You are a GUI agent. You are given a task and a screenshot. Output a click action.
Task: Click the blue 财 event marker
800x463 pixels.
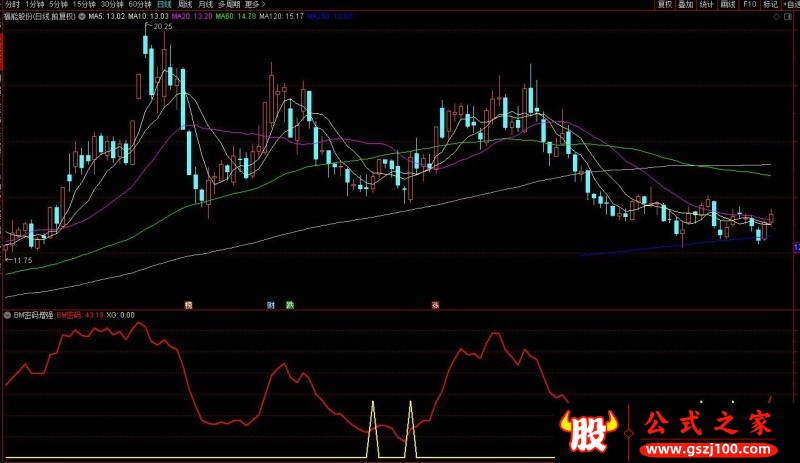coord(271,305)
